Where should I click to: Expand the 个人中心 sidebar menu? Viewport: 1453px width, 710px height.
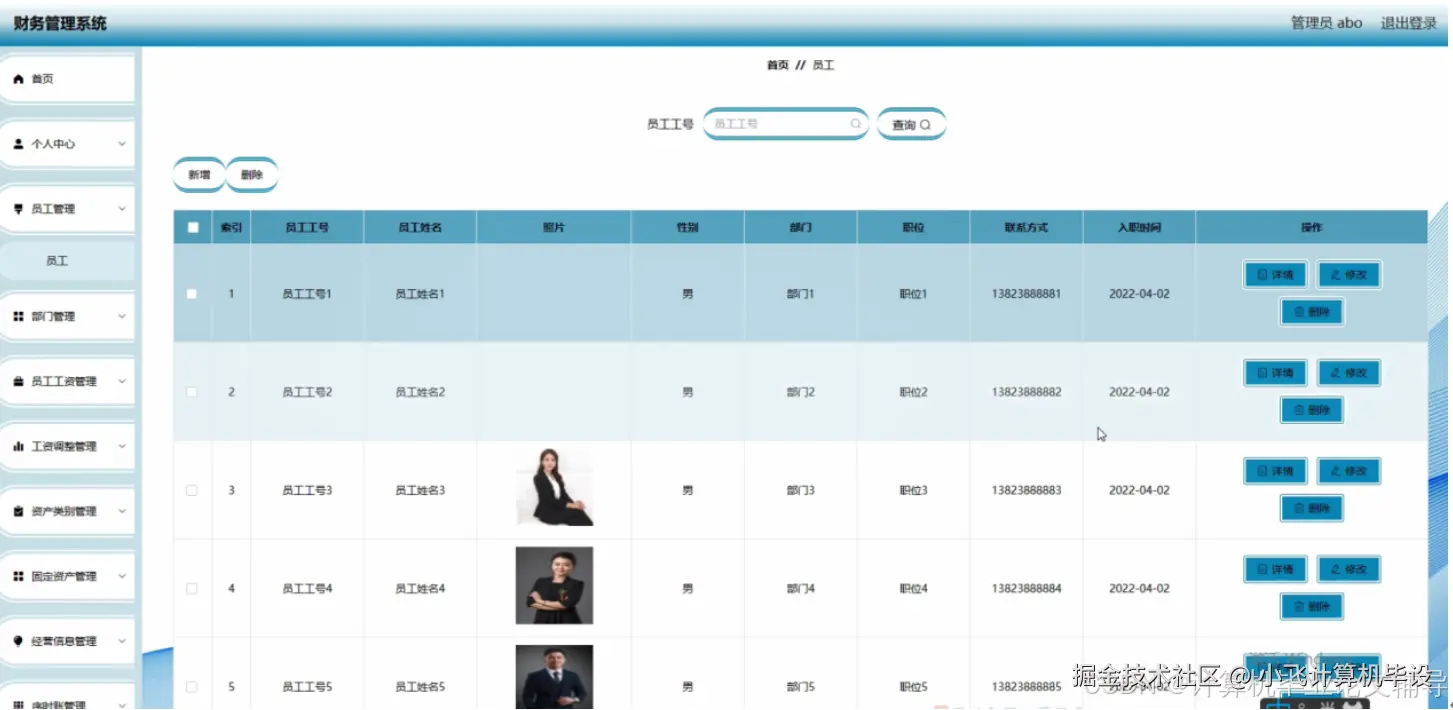coord(122,144)
